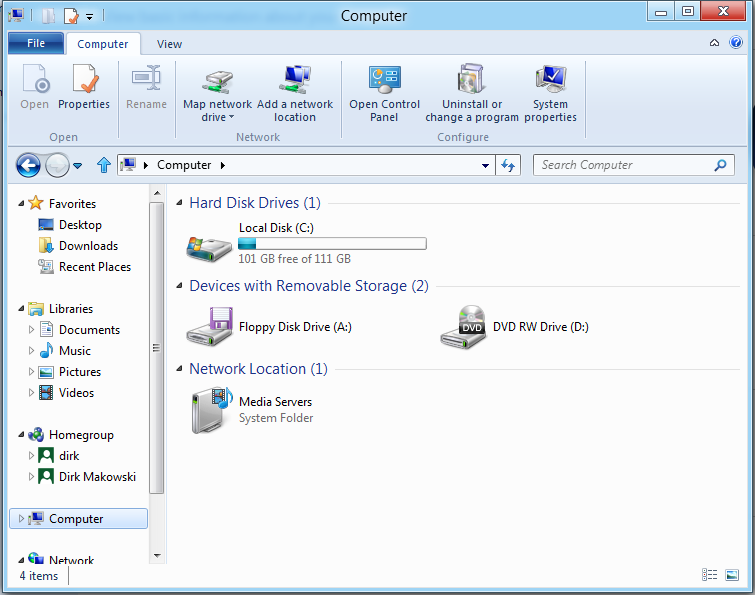Expand the Videos library node
This screenshot has width=755, height=595.
click(x=31, y=393)
